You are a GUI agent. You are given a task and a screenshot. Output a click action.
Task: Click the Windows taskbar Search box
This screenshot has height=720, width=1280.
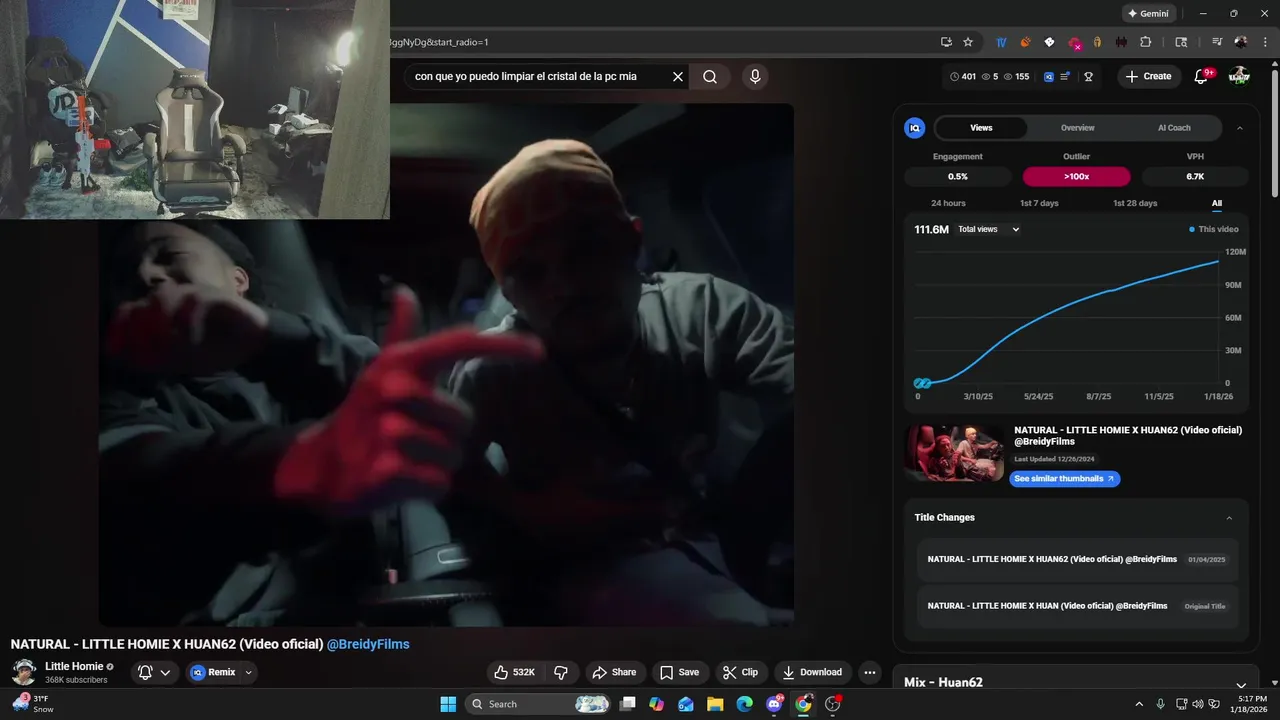pos(538,704)
